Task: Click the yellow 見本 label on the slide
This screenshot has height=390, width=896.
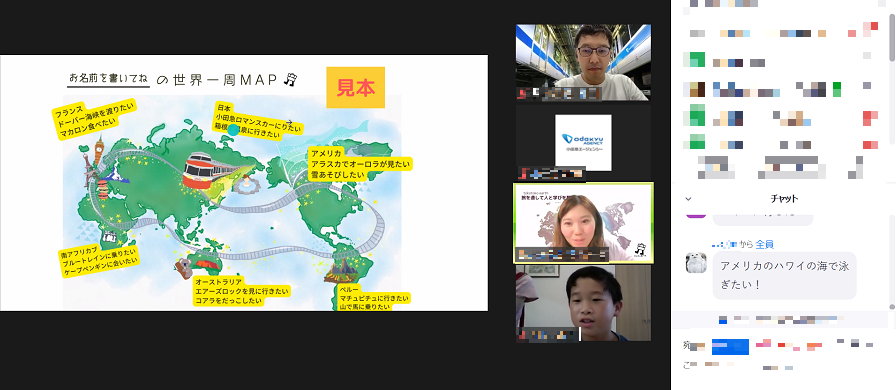Action: [355, 87]
